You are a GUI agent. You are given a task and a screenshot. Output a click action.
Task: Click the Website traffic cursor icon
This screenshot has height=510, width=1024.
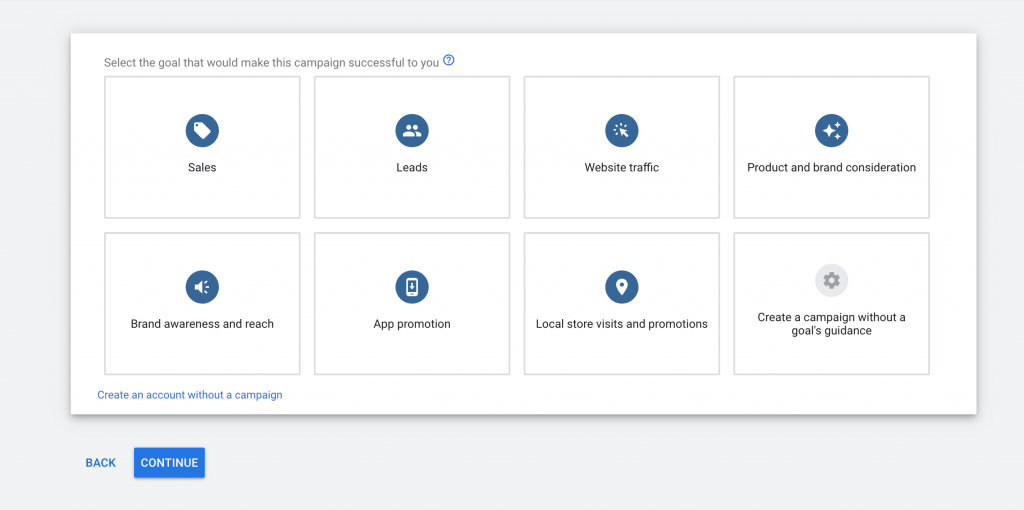(x=622, y=130)
